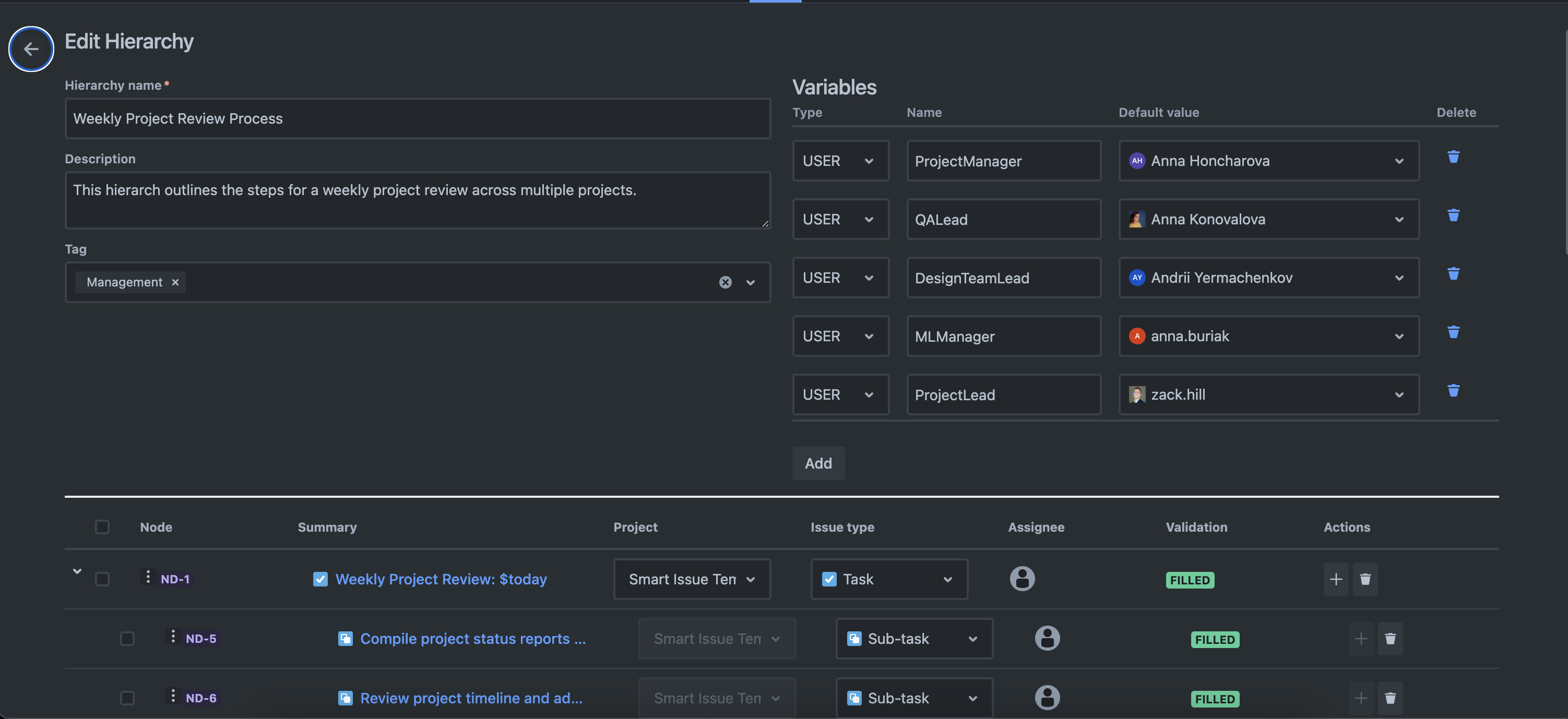Clear all tags with X icon
The height and width of the screenshot is (719, 1568).
coord(725,282)
